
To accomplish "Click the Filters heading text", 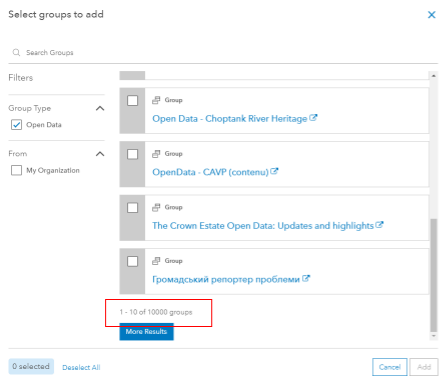I will [21, 78].
